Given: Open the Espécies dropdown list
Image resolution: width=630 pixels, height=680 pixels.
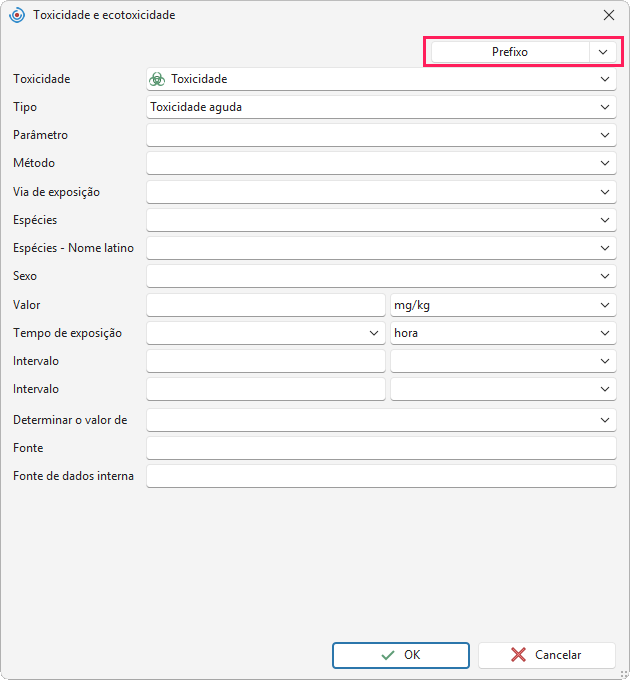Looking at the screenshot, I should pos(381,220).
